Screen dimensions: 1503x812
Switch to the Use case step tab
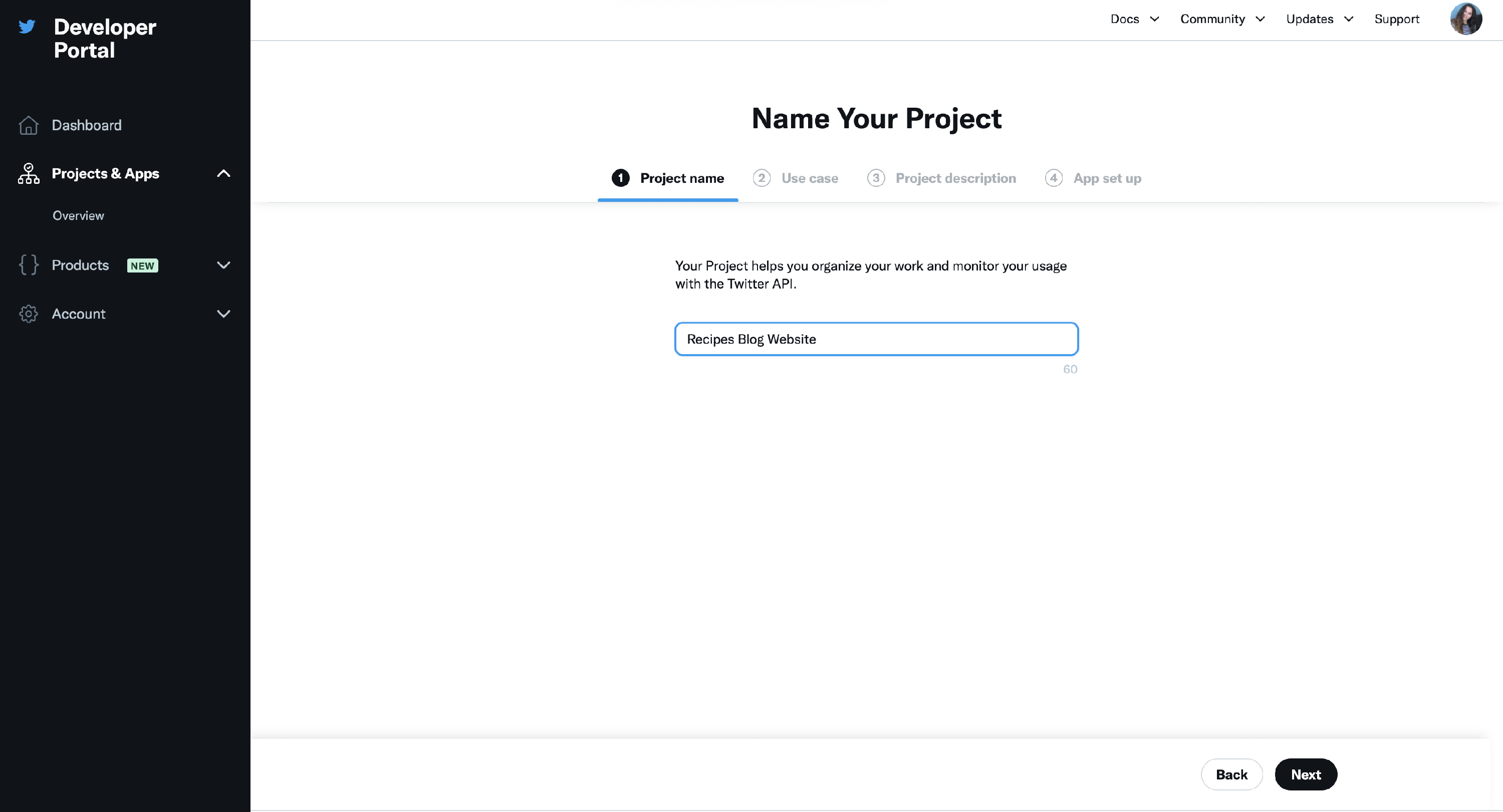click(809, 178)
